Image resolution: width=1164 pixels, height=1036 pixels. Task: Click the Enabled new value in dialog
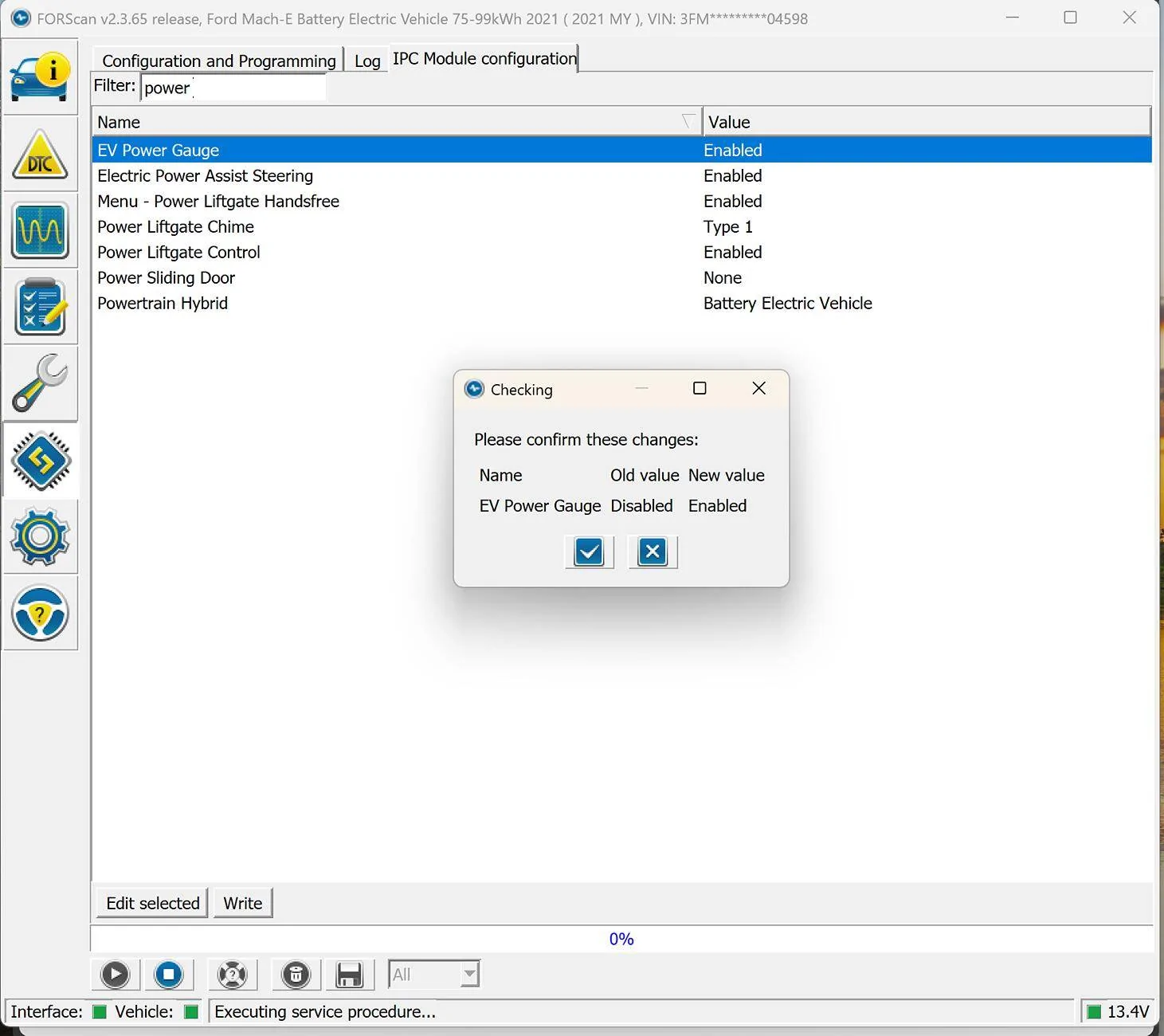(x=717, y=505)
